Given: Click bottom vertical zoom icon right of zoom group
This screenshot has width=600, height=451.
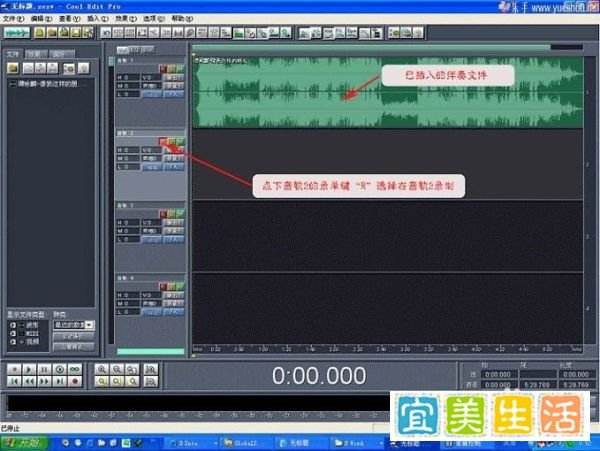Looking at the screenshot, I should point(151,381).
